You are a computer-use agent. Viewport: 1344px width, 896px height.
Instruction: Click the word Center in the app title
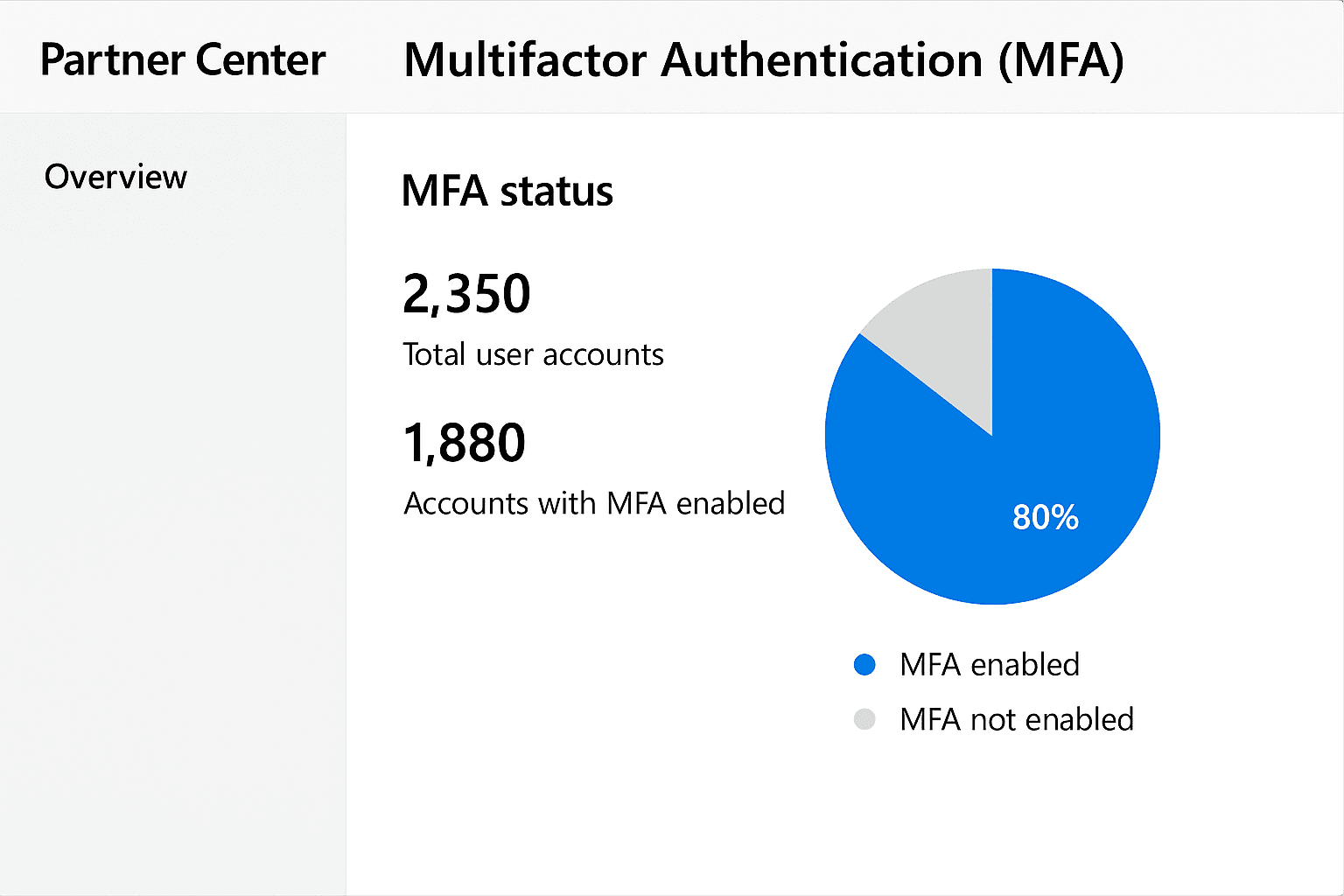coord(261,59)
